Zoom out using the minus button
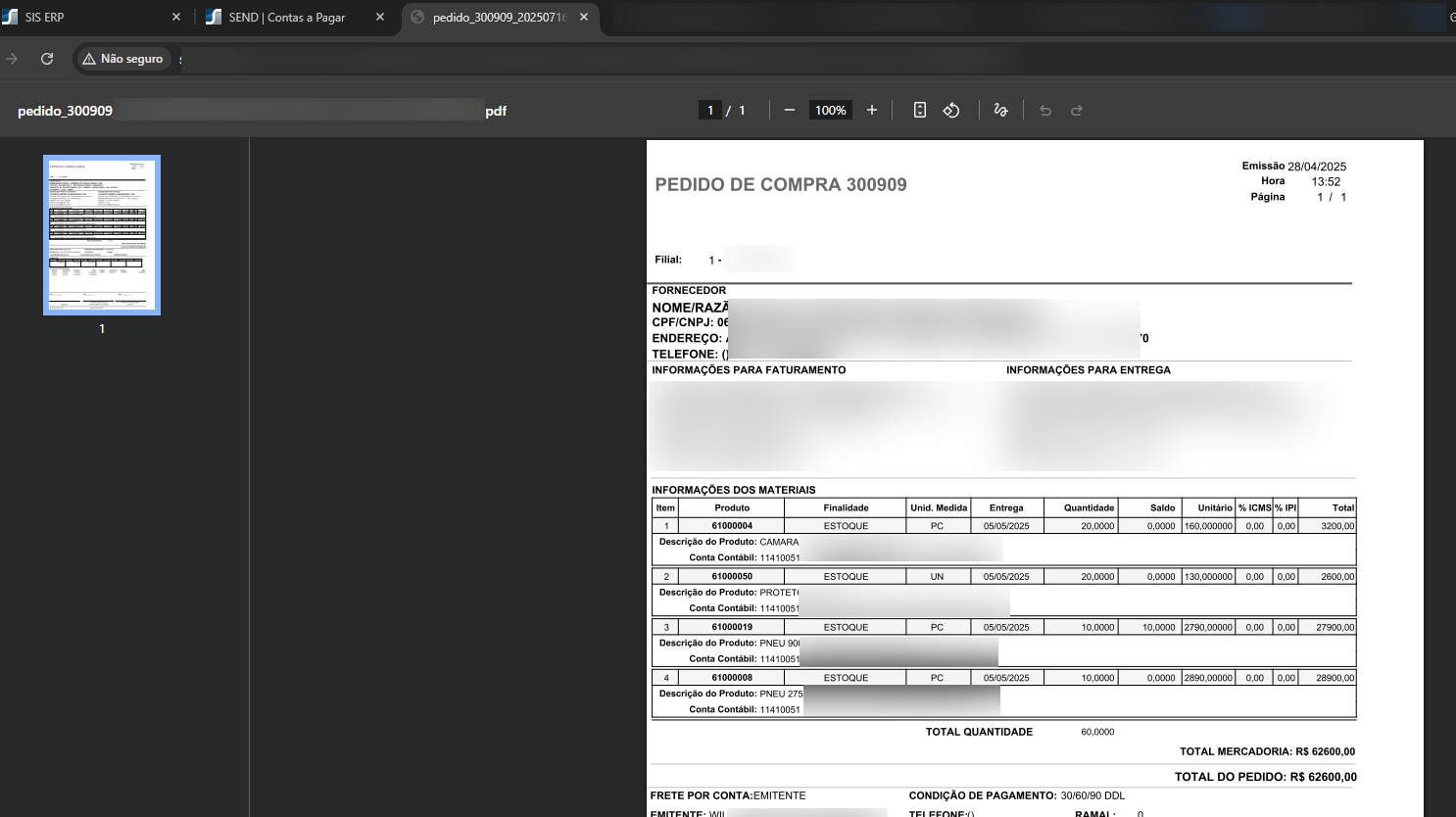1456x817 pixels. pyautogui.click(x=790, y=111)
